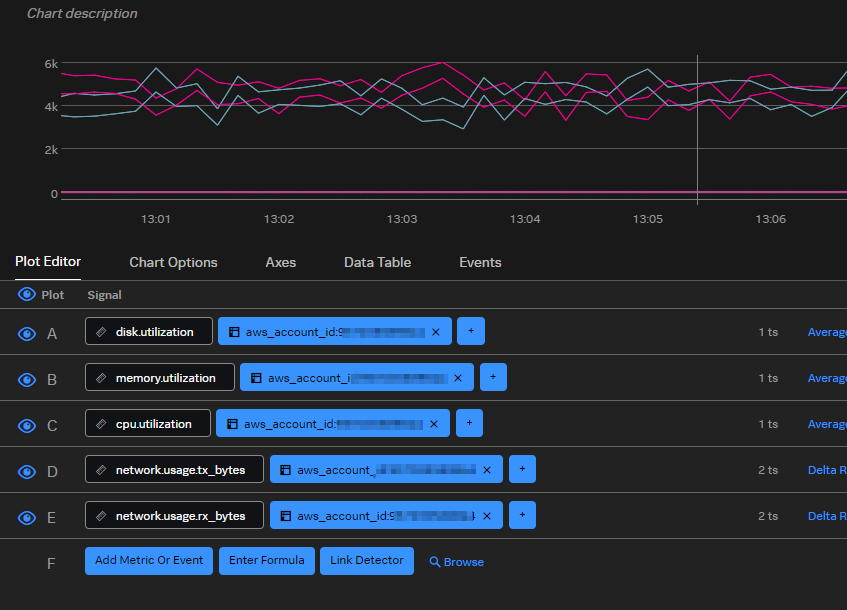Click the pencil icon on memory.utilization pill
Image resolution: width=847 pixels, height=610 pixels.
click(99, 377)
